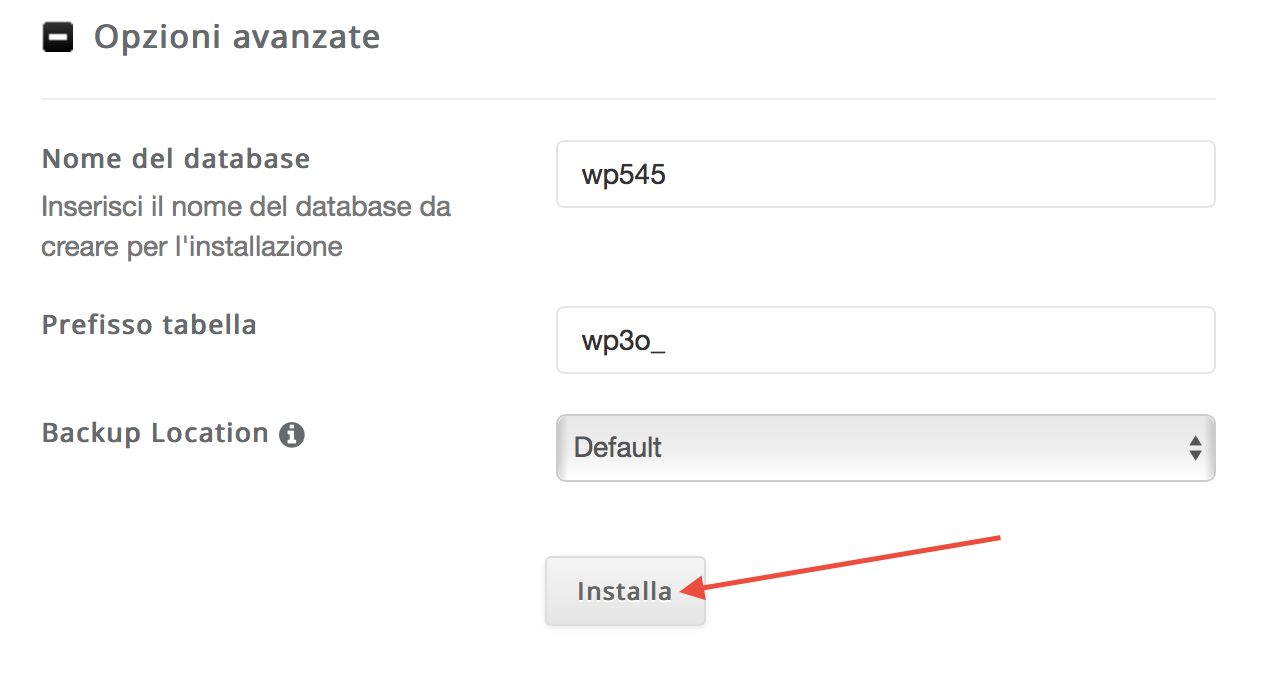Focus the Nome del database input field

coord(885,174)
